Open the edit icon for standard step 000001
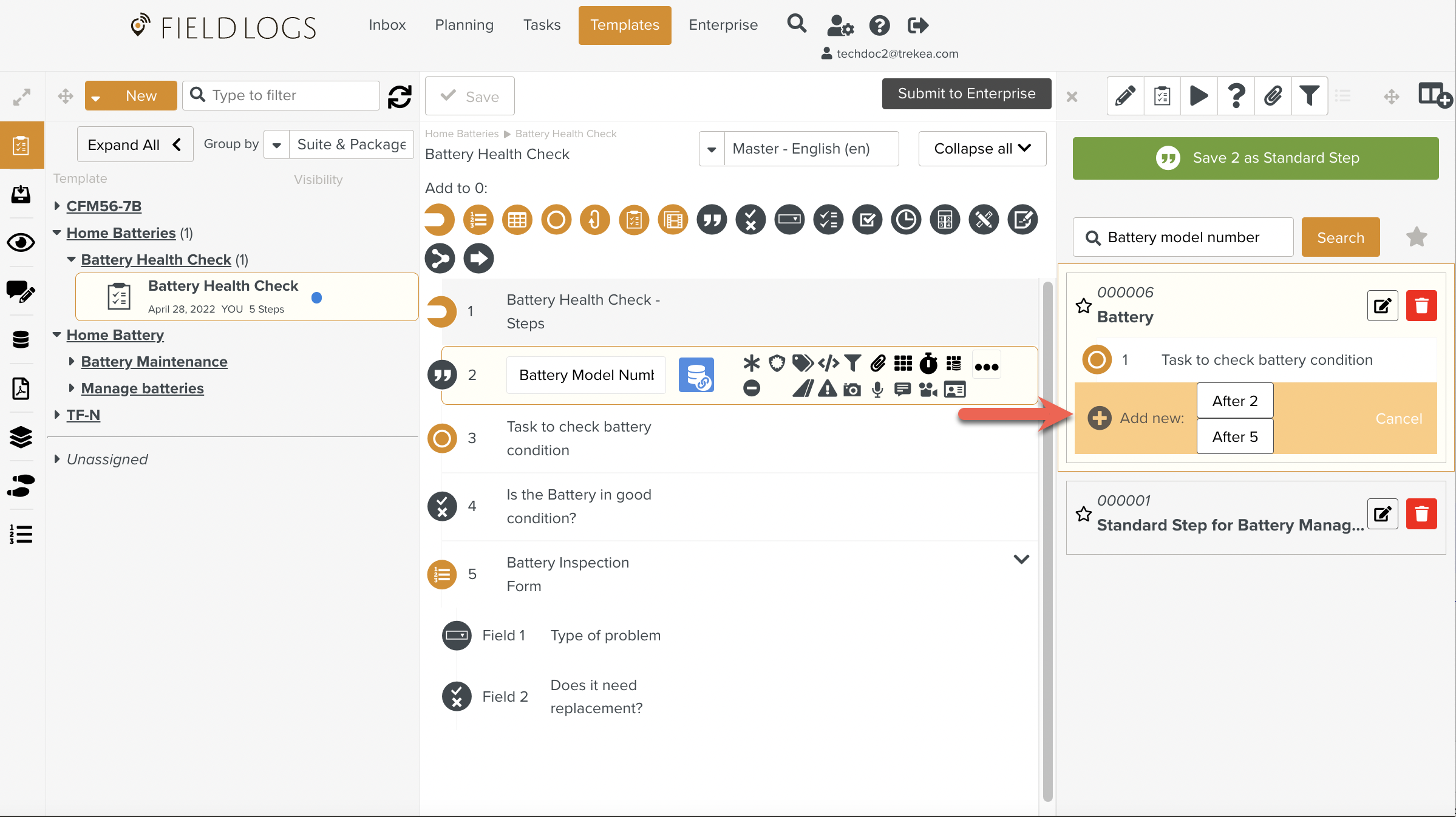1456x817 pixels. tap(1383, 514)
